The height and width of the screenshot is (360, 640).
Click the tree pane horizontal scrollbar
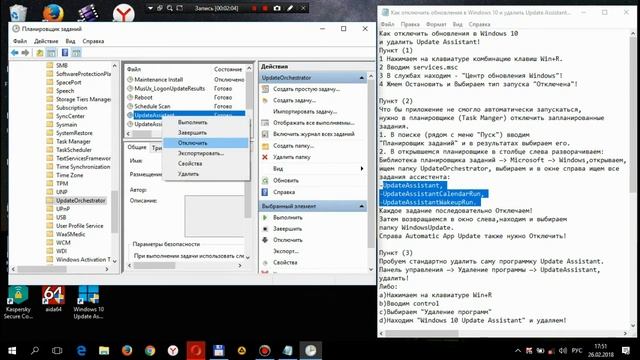click(60, 269)
